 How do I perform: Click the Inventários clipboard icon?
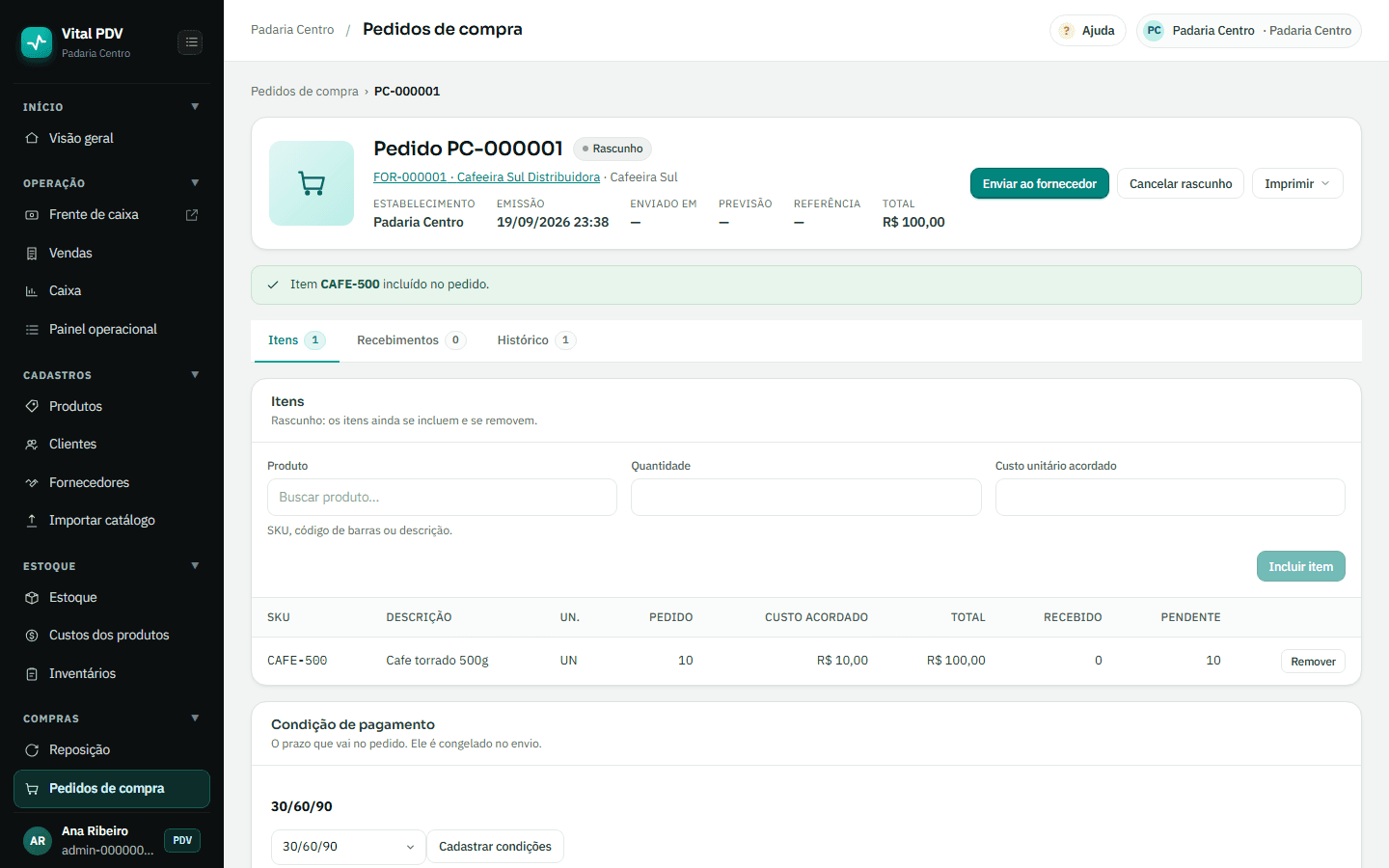click(x=32, y=674)
